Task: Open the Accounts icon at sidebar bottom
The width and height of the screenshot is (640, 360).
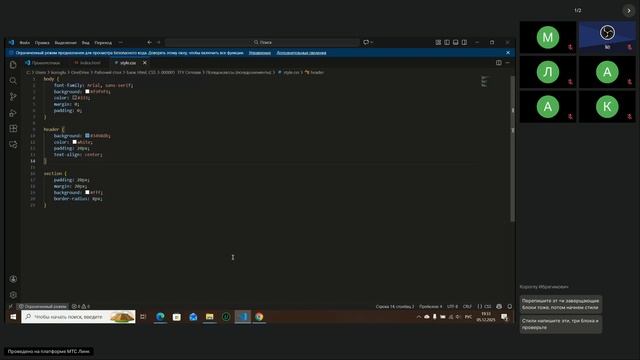Action: click(x=13, y=279)
